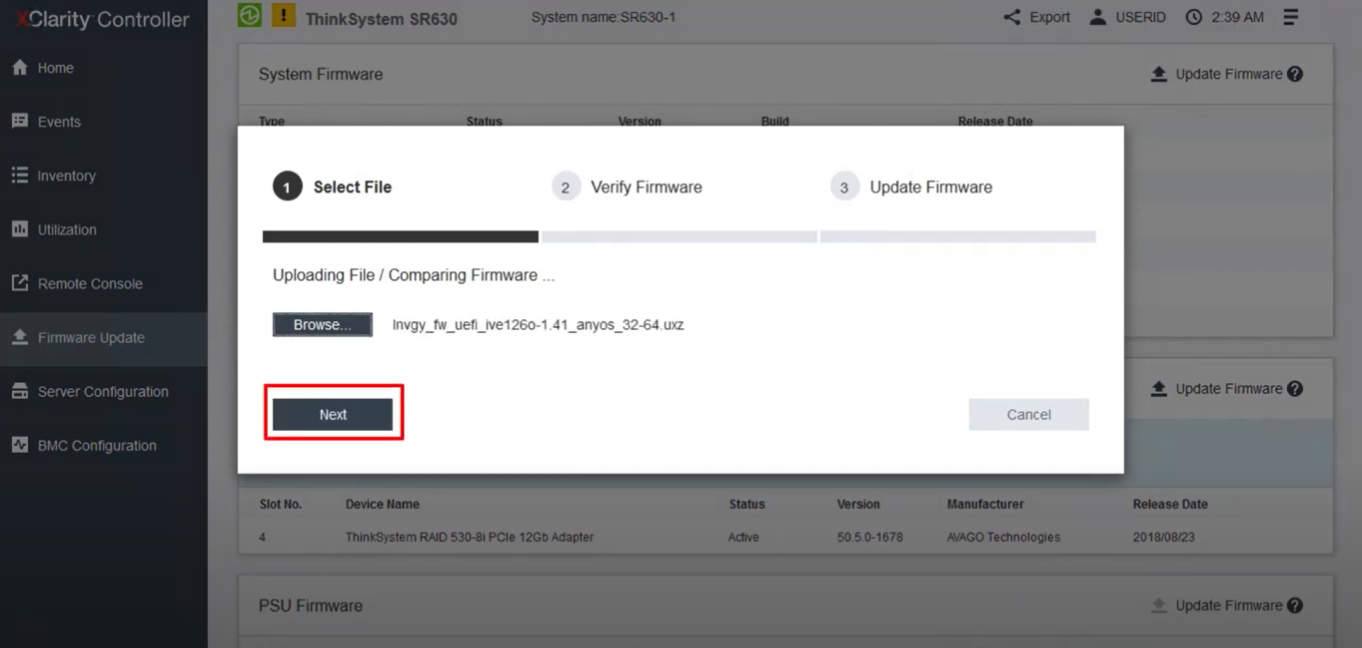Click the Next button
The image size is (1362, 648).
[333, 414]
